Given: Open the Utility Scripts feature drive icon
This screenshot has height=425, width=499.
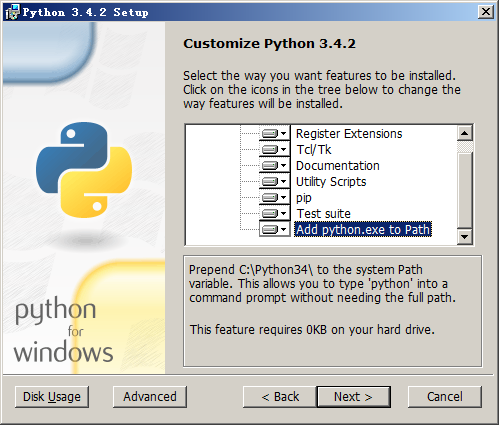Looking at the screenshot, I should [274, 181].
